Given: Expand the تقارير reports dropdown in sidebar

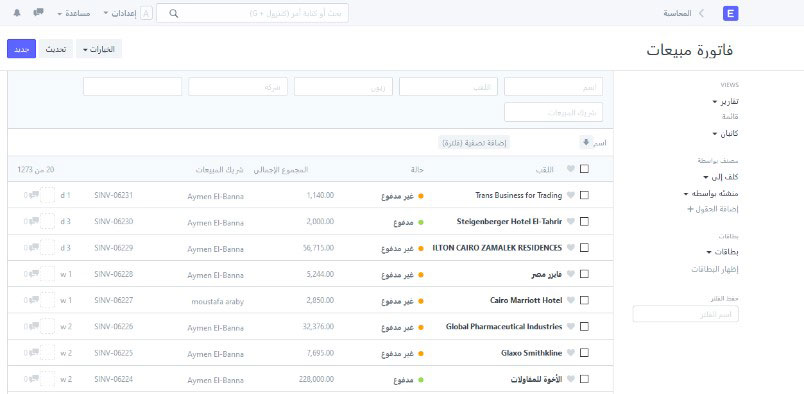Looking at the screenshot, I should point(725,102).
